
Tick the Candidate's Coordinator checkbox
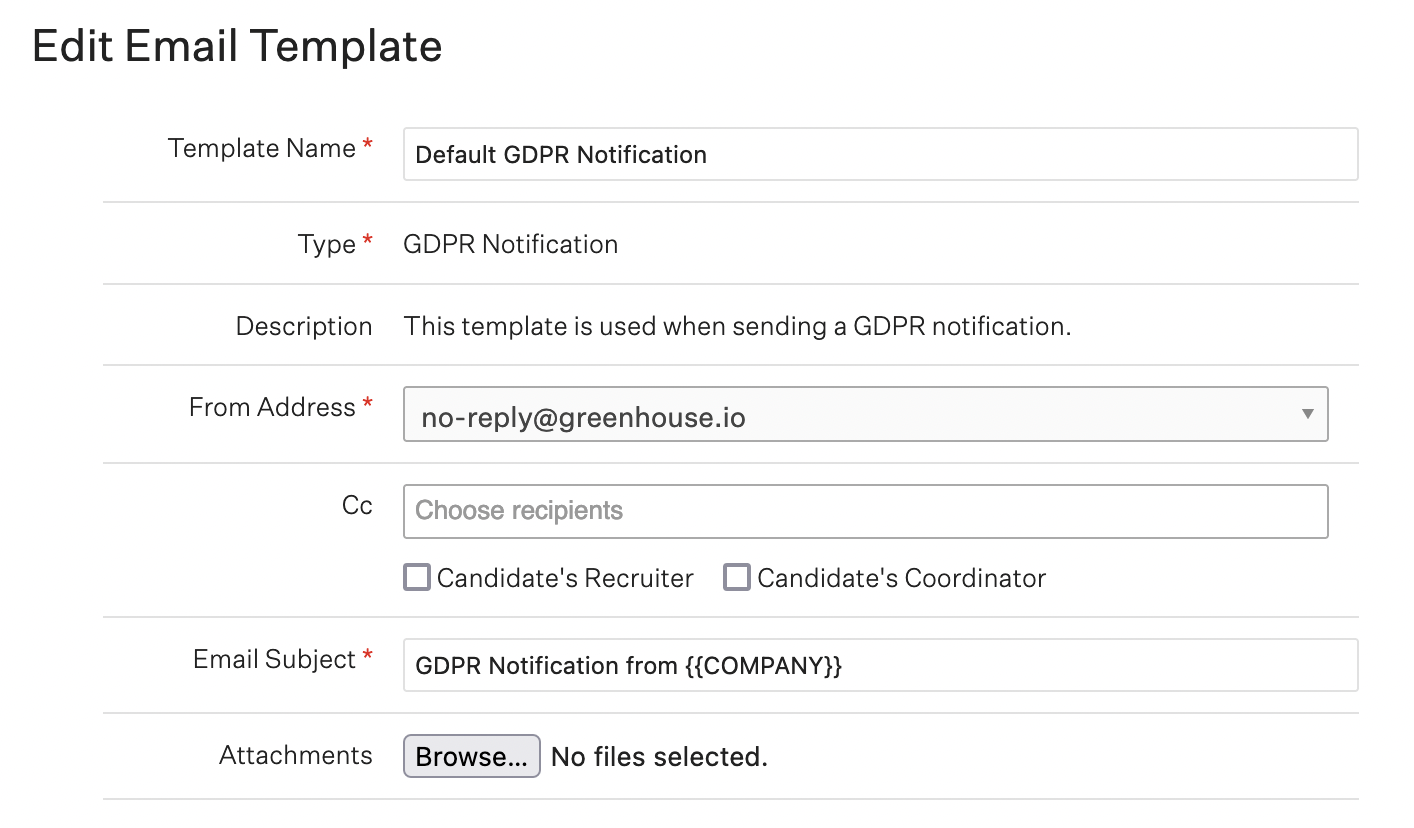[737, 578]
